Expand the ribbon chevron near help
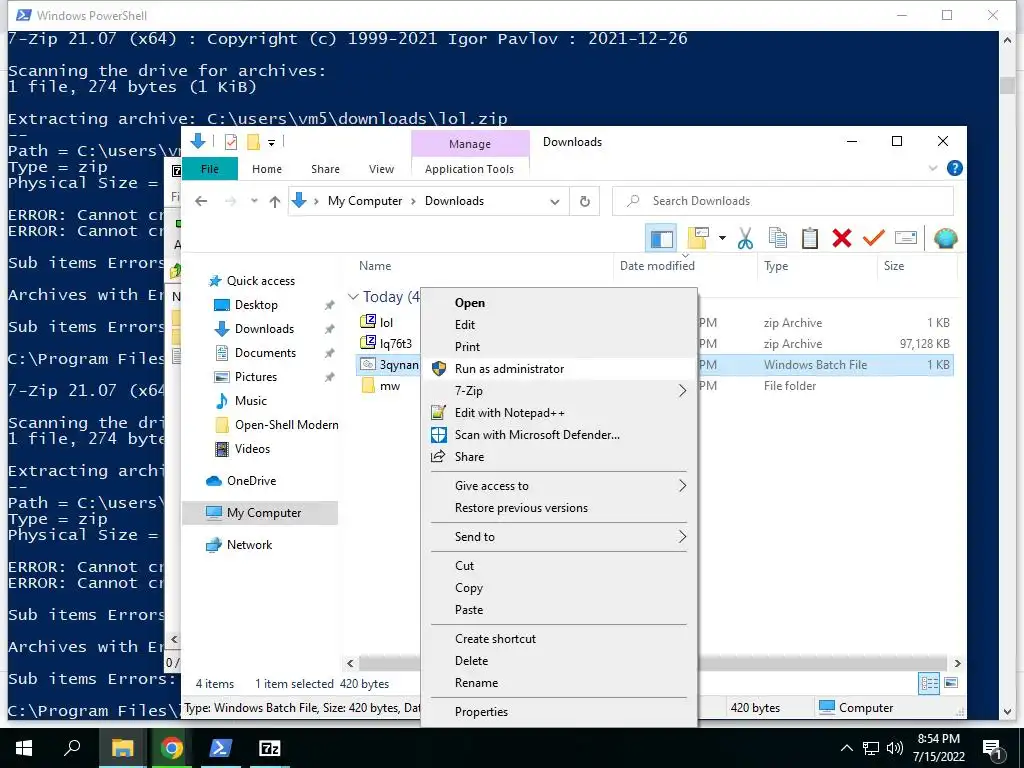 point(933,168)
